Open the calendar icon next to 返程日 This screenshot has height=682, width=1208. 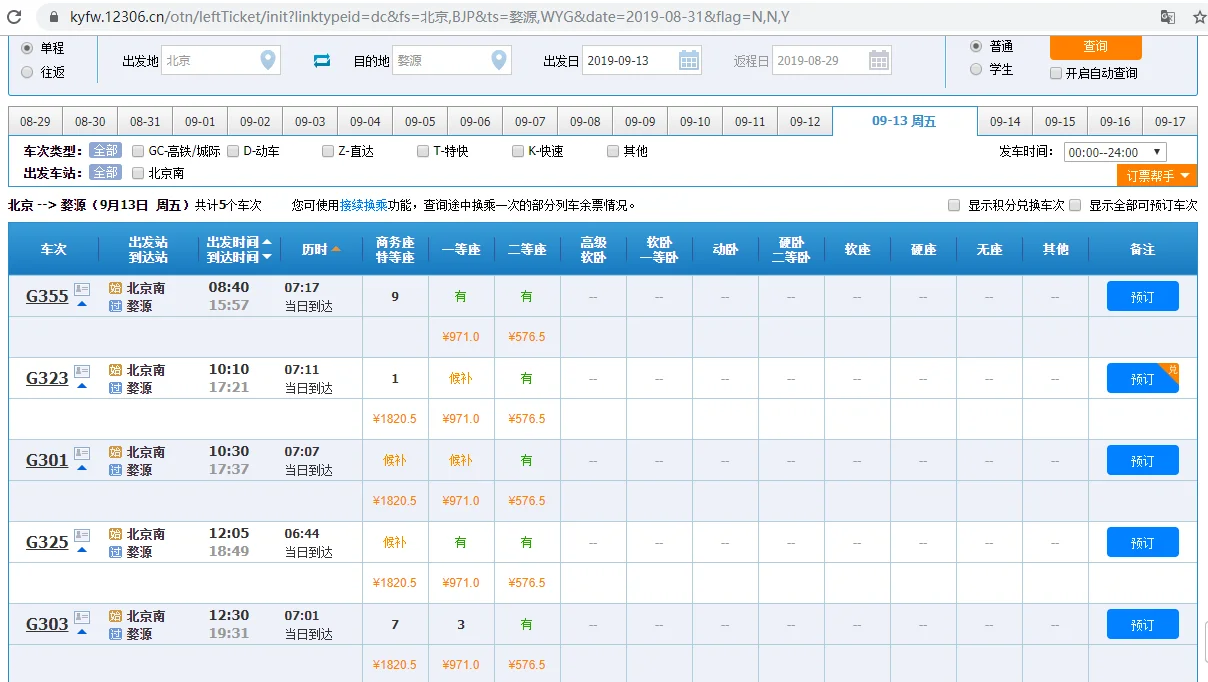878,60
